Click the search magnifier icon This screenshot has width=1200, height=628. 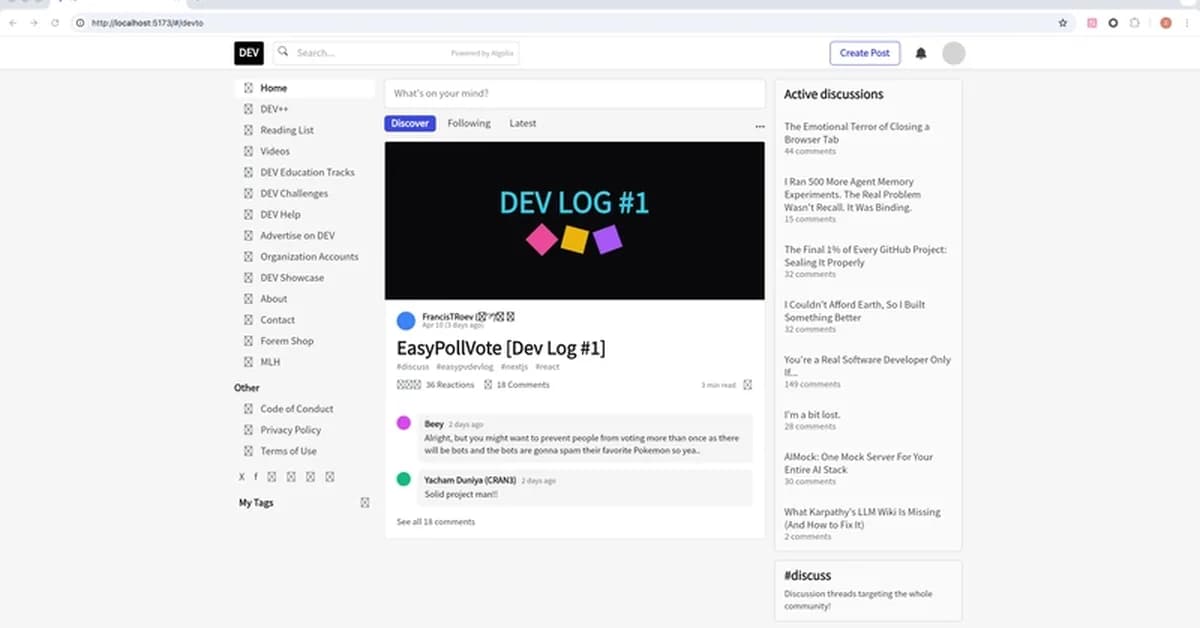pyautogui.click(x=281, y=50)
